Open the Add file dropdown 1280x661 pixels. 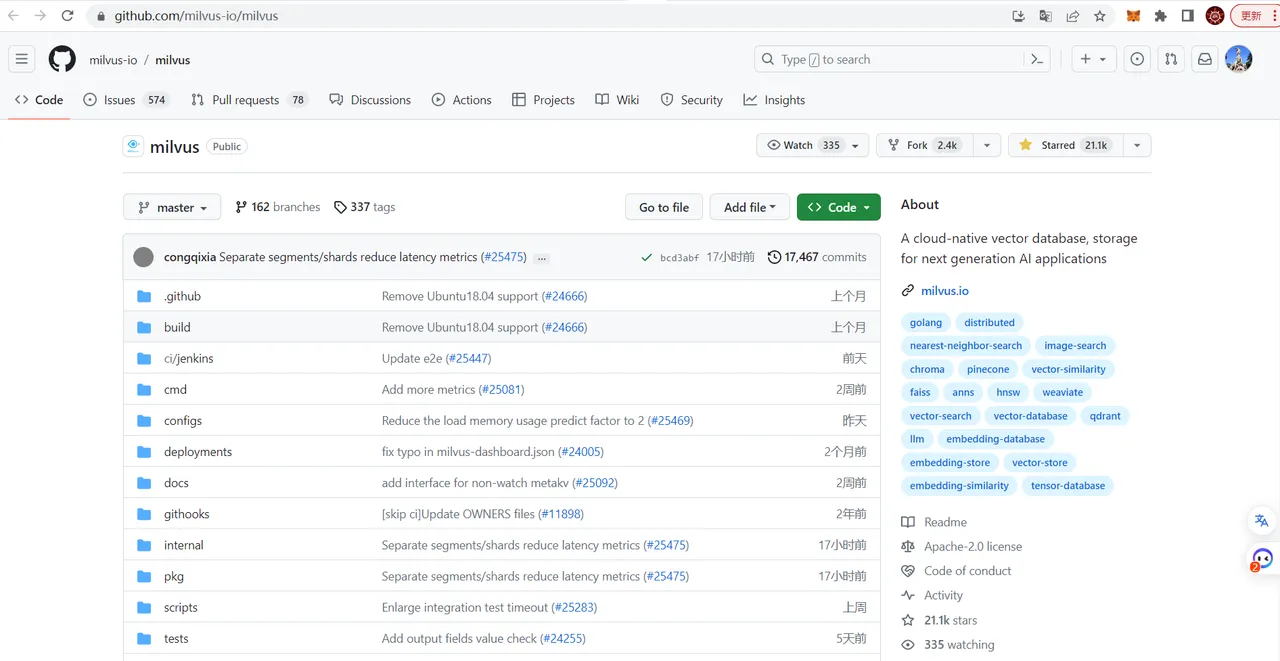pos(750,207)
